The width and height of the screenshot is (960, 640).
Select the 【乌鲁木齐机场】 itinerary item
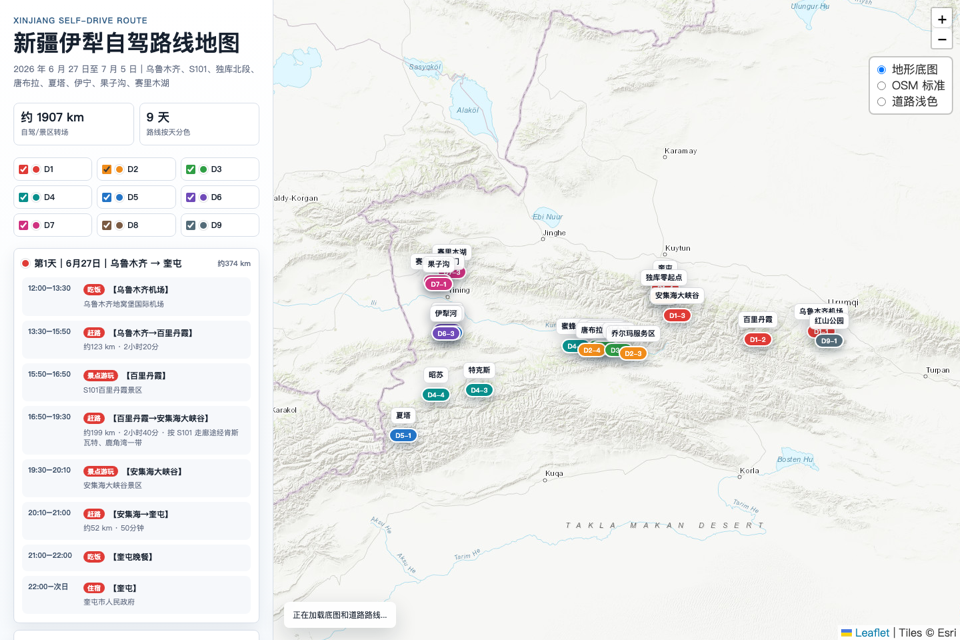136,296
